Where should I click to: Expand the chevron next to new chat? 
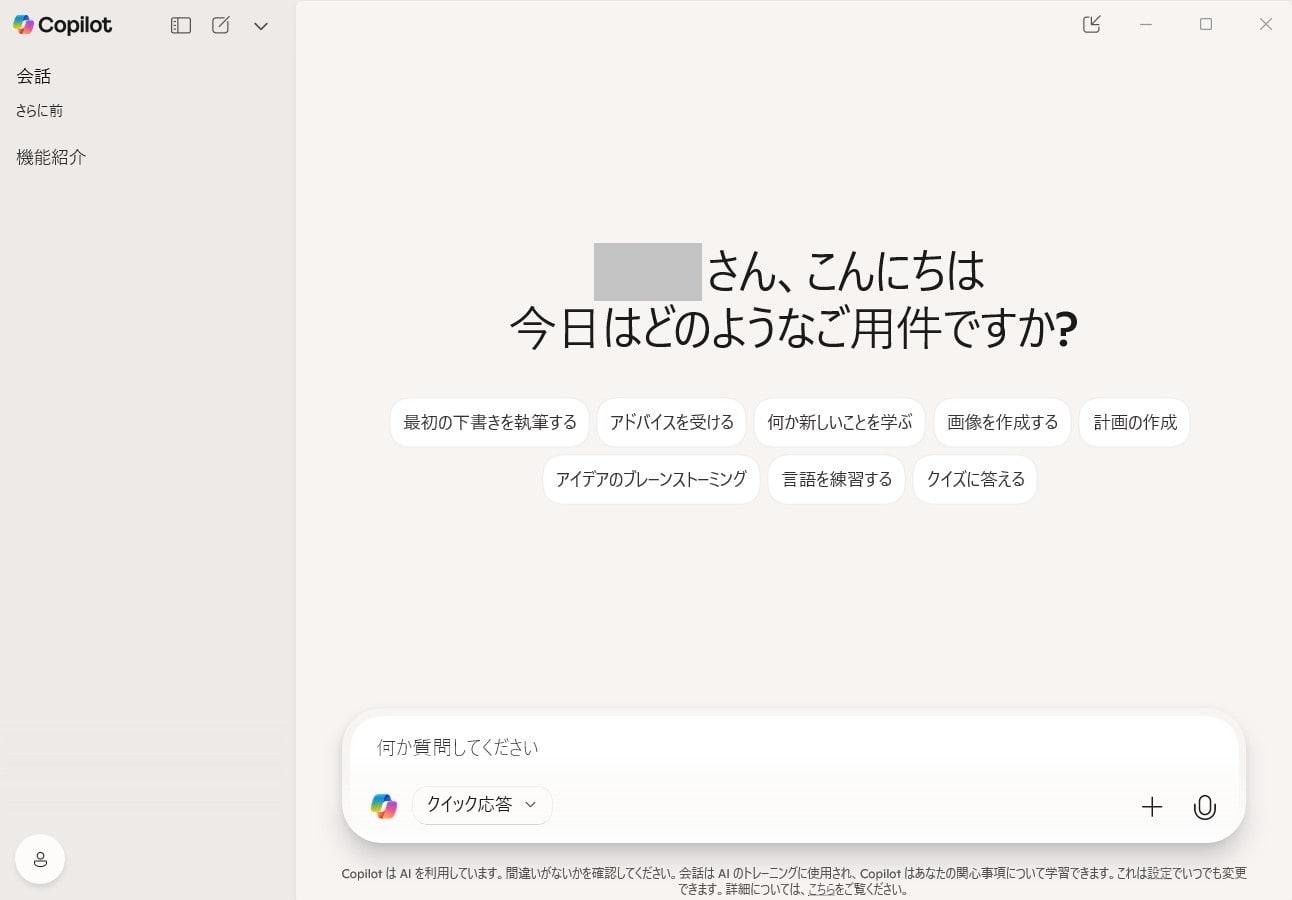click(260, 25)
